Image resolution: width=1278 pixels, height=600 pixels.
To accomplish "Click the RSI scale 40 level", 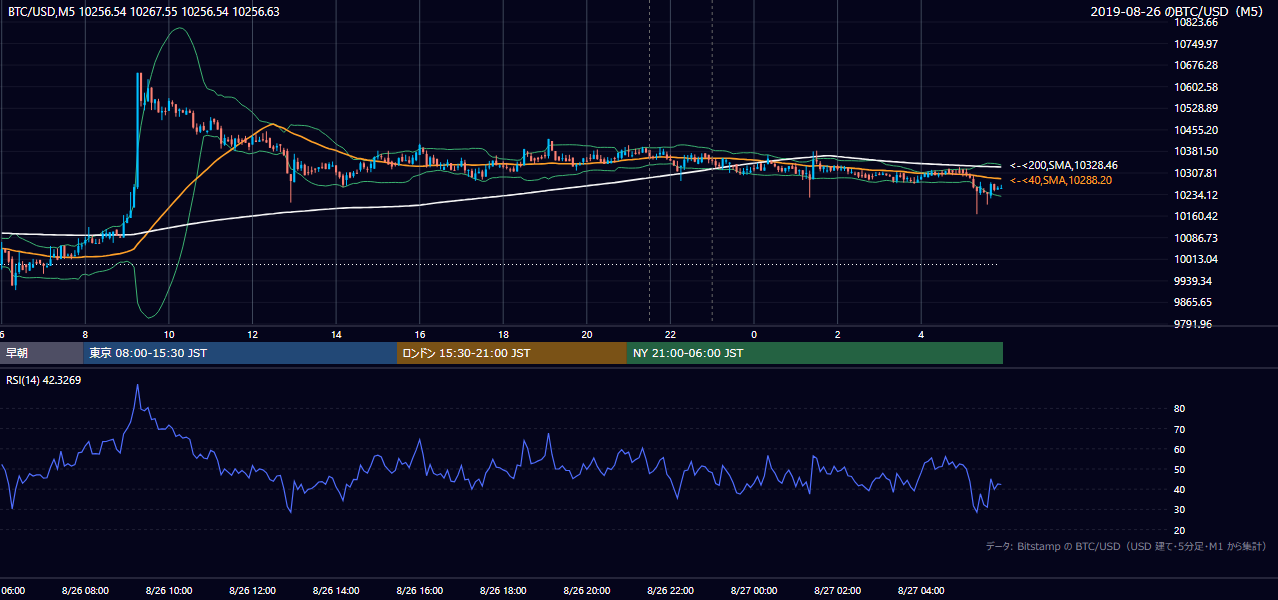I will (x=1180, y=489).
